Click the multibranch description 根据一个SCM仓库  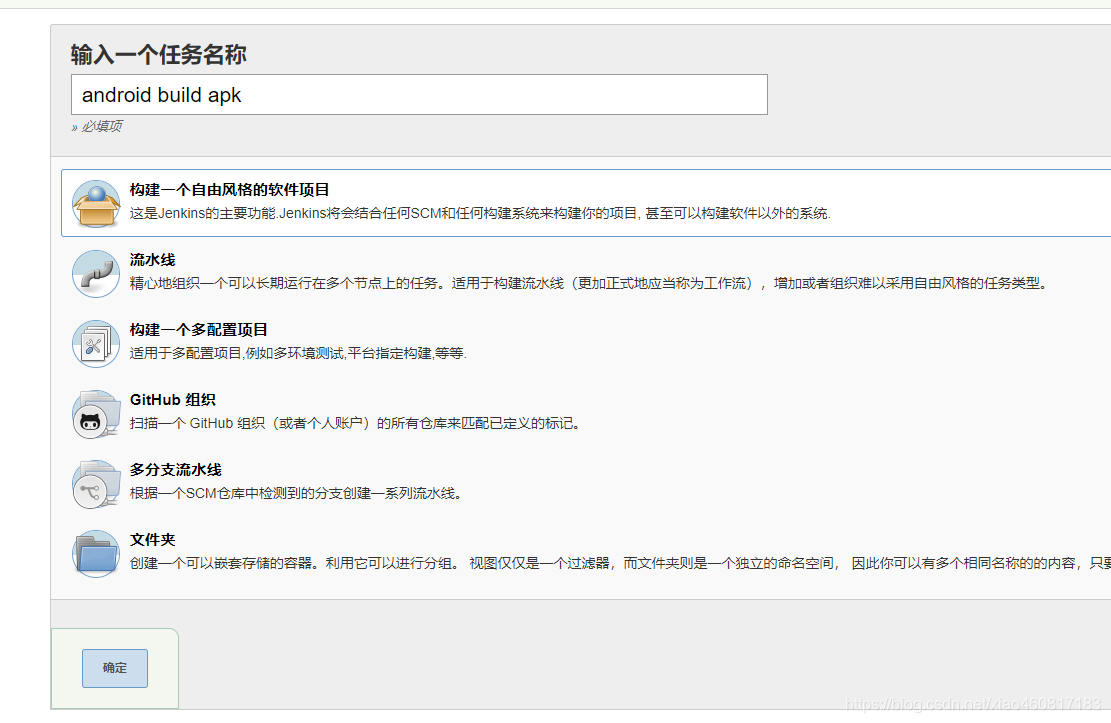coord(297,493)
